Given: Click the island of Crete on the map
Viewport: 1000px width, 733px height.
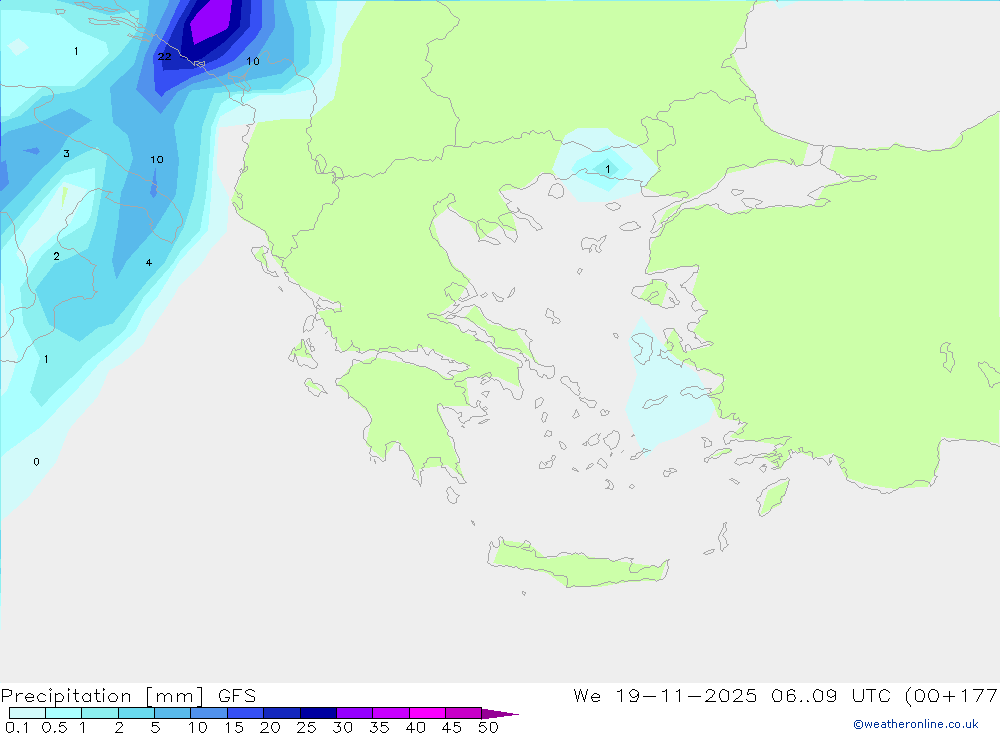Looking at the screenshot, I should 577,565.
